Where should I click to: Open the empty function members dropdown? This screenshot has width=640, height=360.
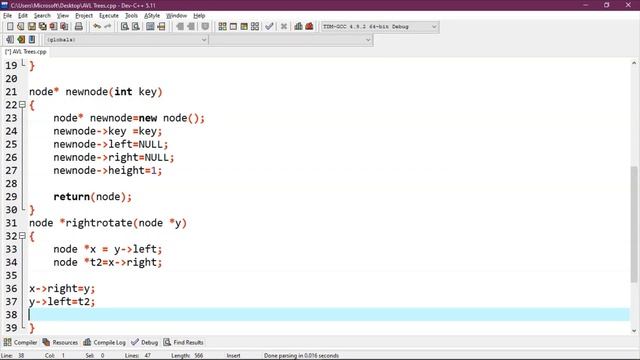291,40
